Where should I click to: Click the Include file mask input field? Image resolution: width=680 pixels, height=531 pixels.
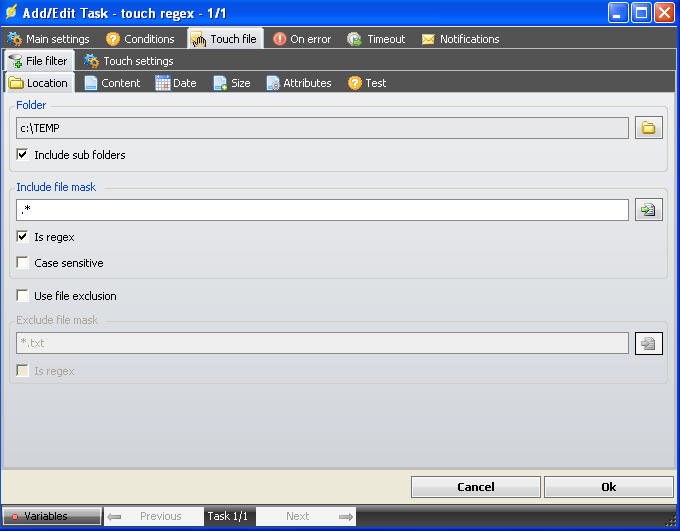pos(322,210)
